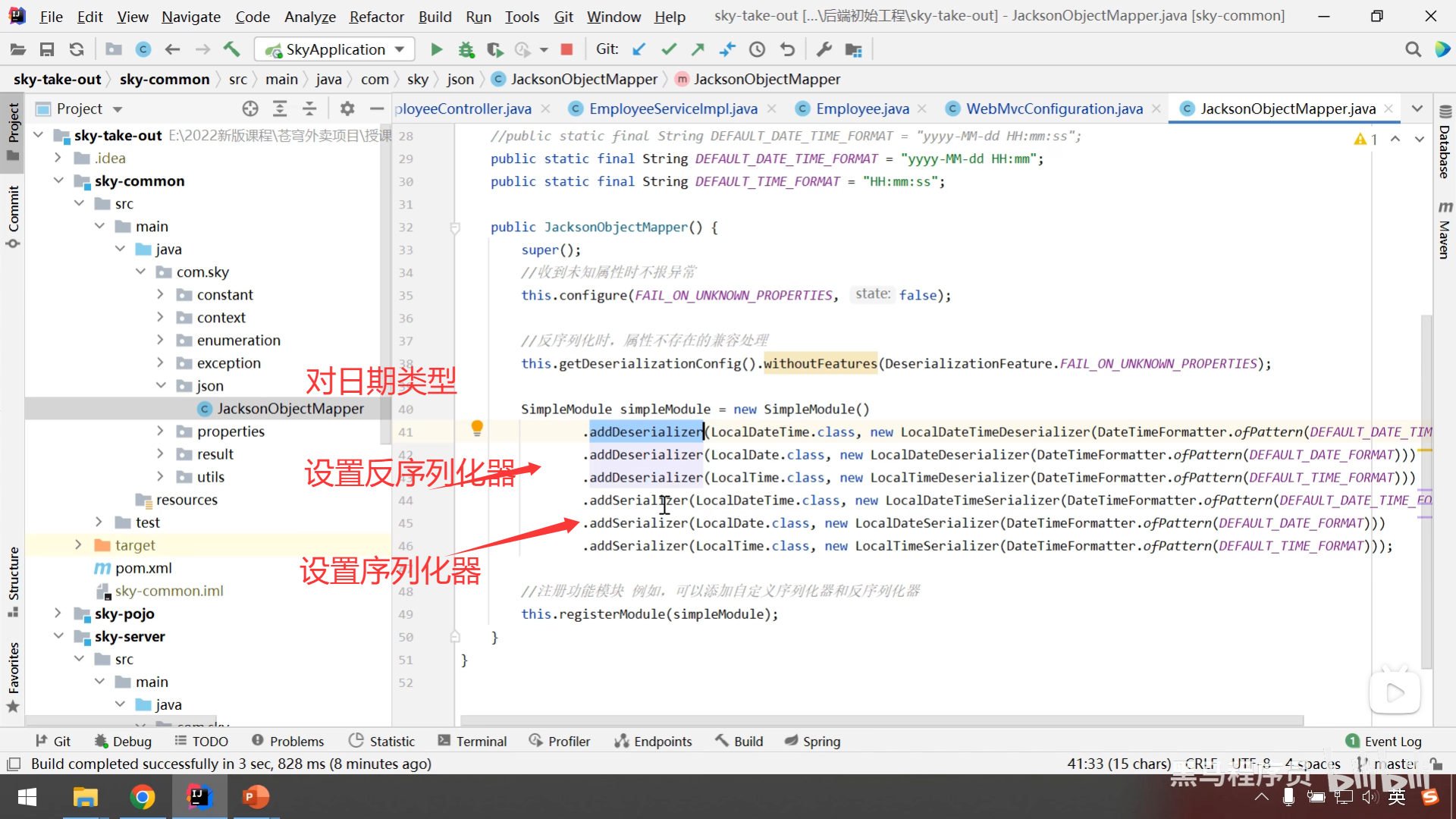The width and height of the screenshot is (1456, 819).
Task: Open Project panel settings gear
Action: [347, 109]
